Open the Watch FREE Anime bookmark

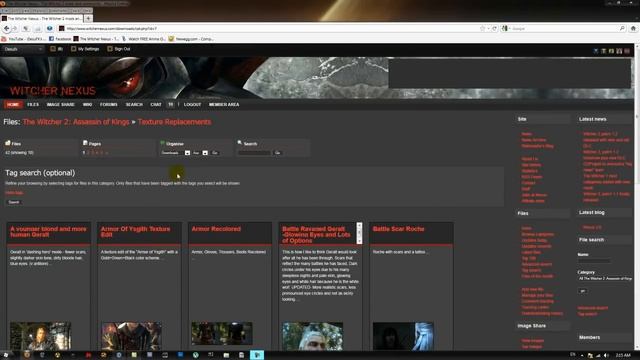click(144, 39)
